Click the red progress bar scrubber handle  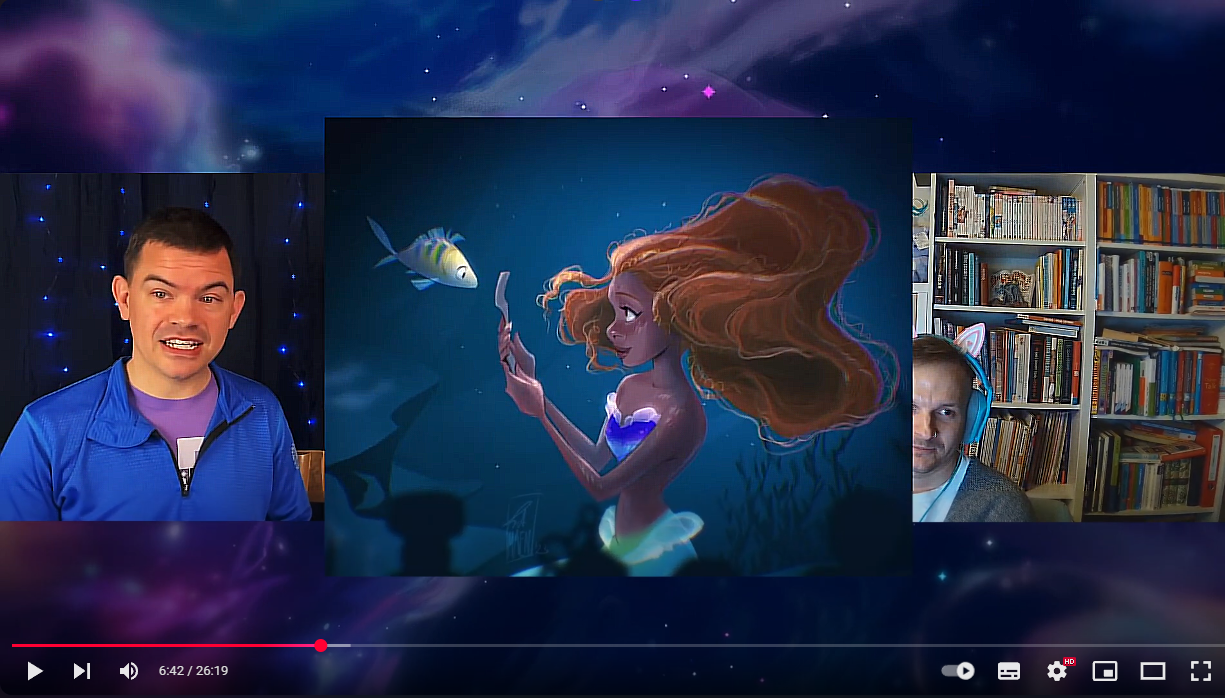pos(321,645)
